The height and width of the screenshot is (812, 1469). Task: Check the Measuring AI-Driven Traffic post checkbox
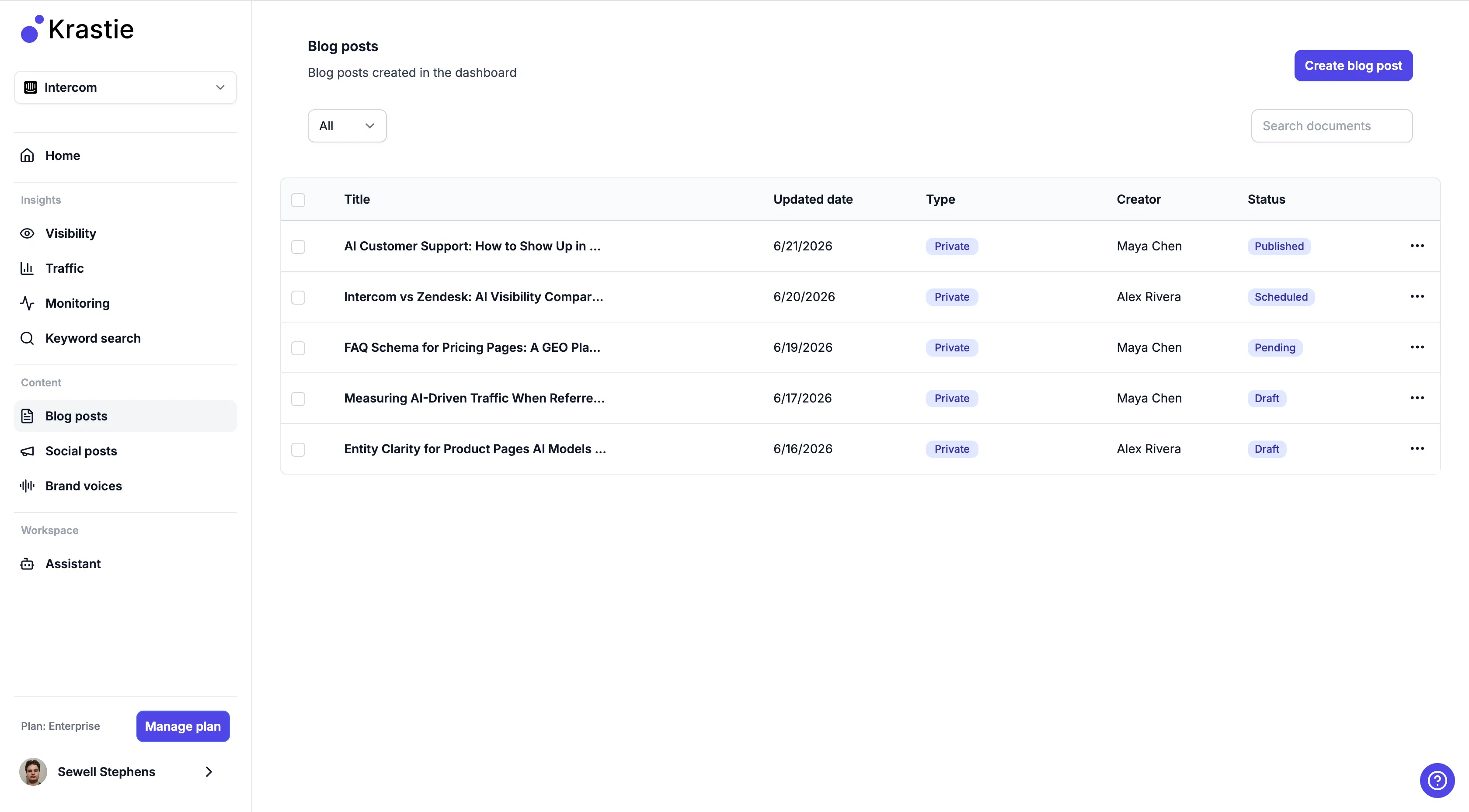[298, 399]
